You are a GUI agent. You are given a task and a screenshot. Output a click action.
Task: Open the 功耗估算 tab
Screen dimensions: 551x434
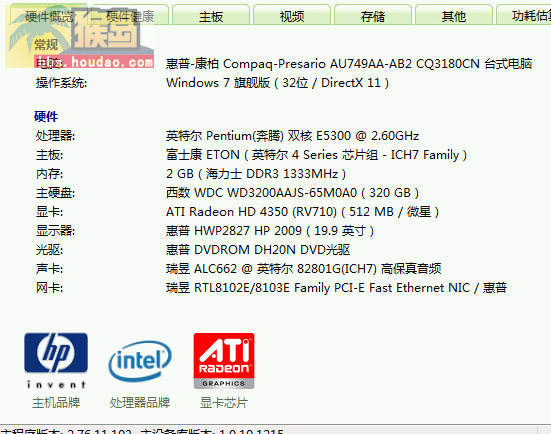[x=525, y=16]
